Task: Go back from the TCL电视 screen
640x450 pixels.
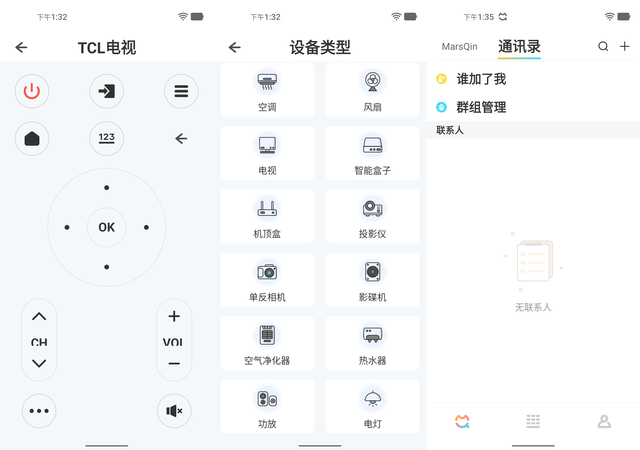Action: pyautogui.click(x=21, y=47)
